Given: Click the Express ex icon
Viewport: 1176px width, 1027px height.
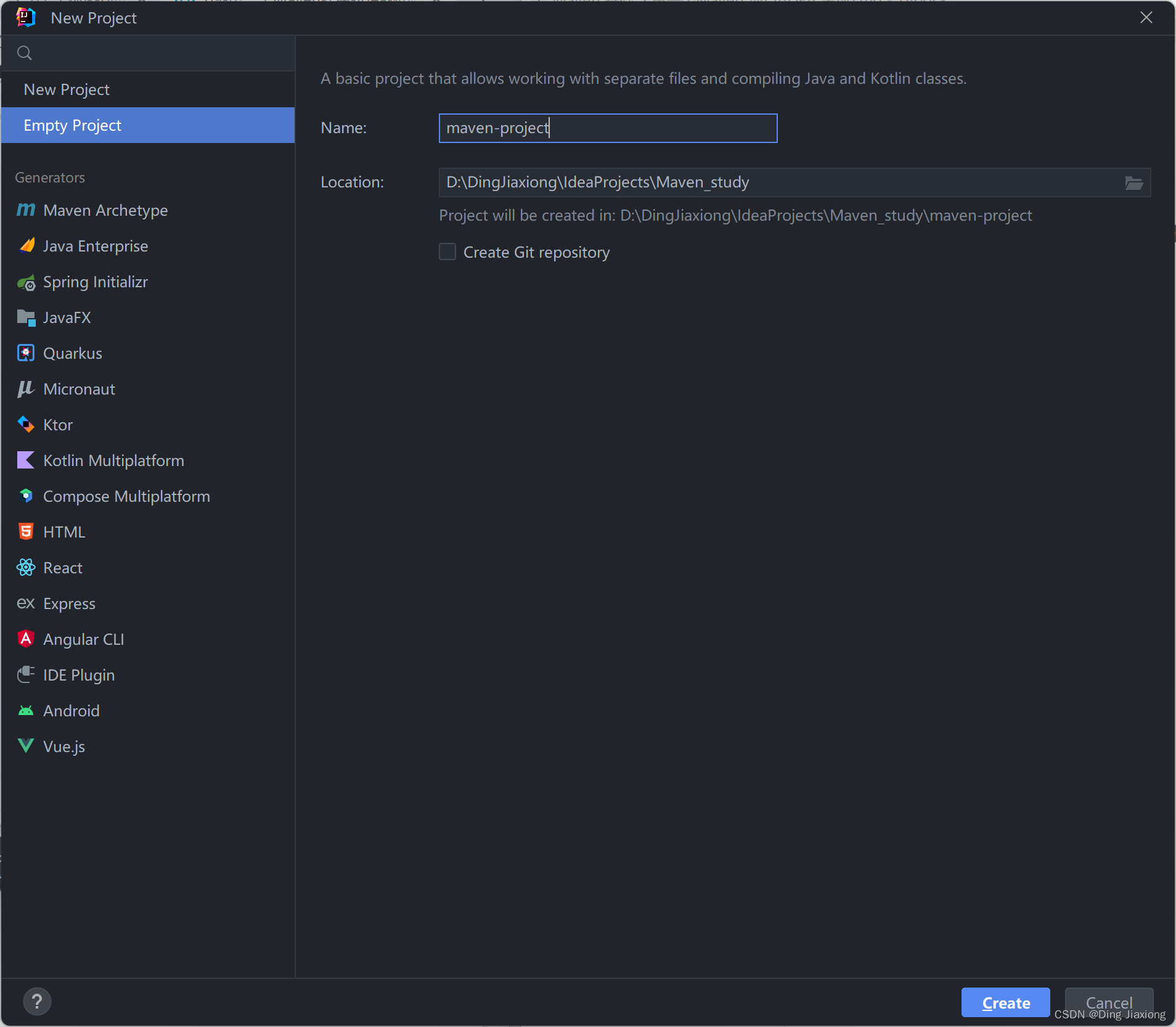Looking at the screenshot, I should (x=26, y=604).
